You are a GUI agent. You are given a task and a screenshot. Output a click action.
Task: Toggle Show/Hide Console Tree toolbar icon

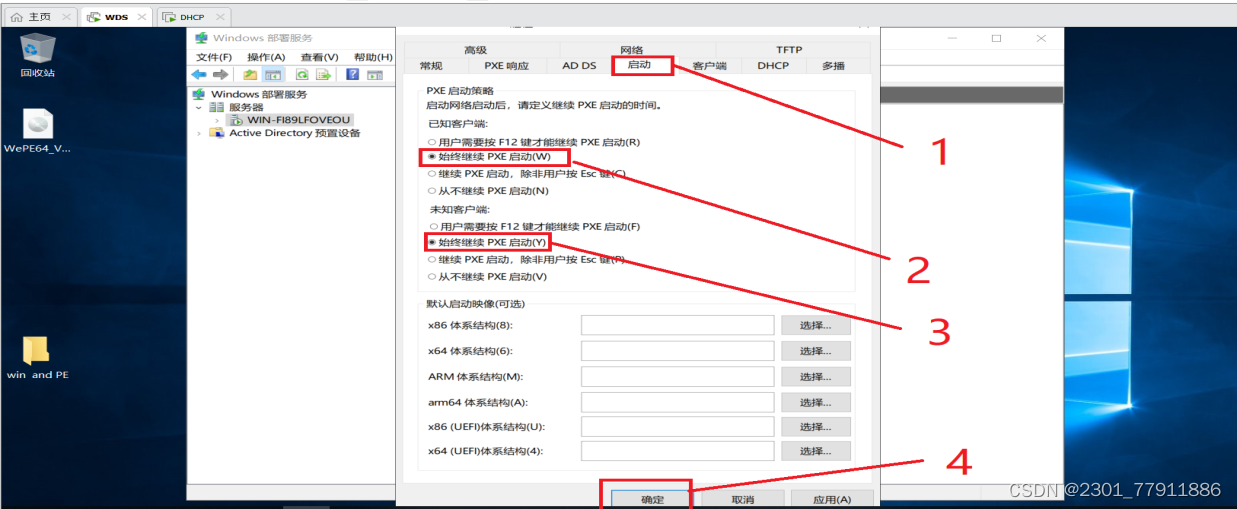pyautogui.click(x=273, y=74)
